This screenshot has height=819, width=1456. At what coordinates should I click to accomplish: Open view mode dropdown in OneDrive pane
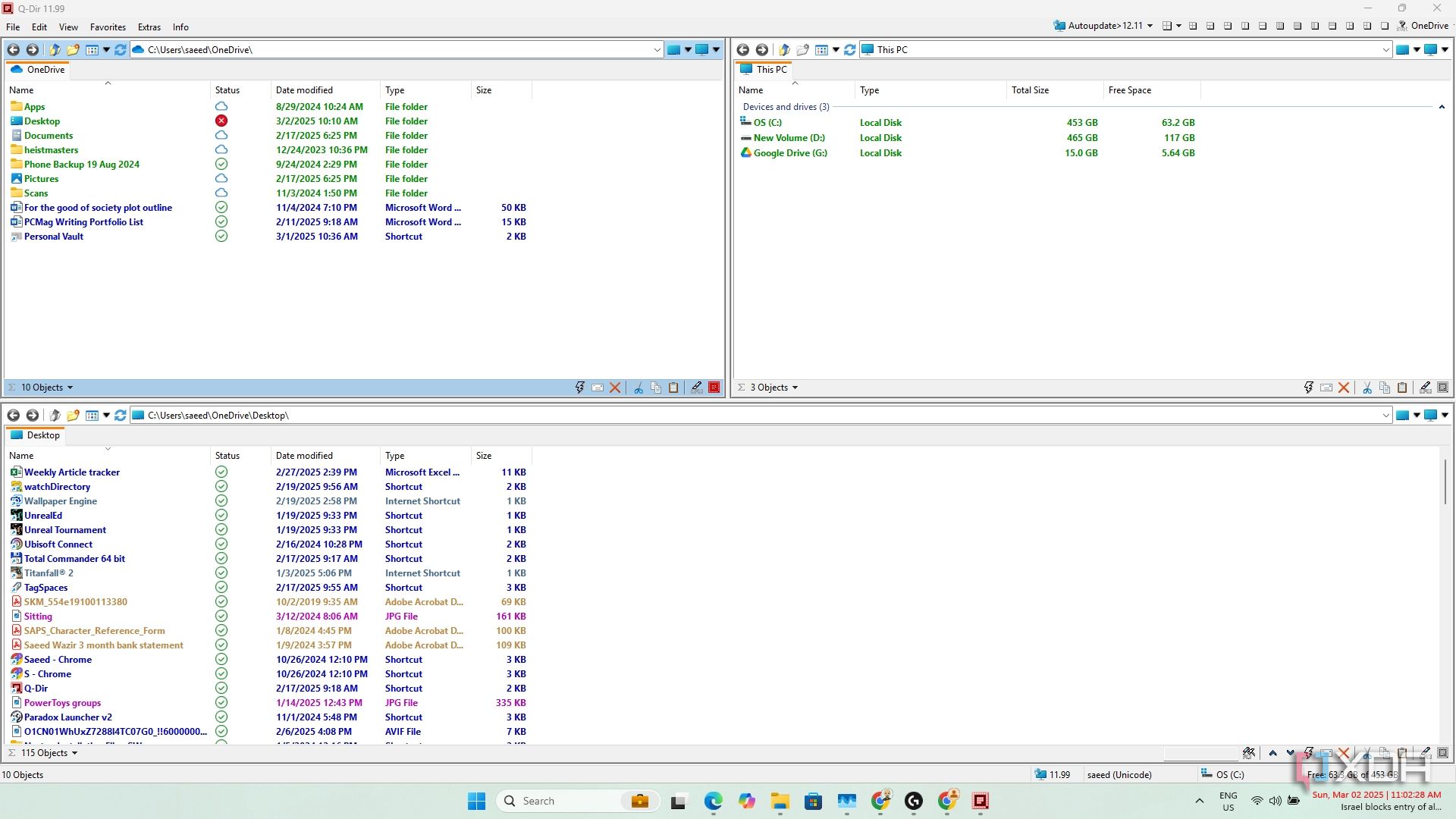coord(106,50)
